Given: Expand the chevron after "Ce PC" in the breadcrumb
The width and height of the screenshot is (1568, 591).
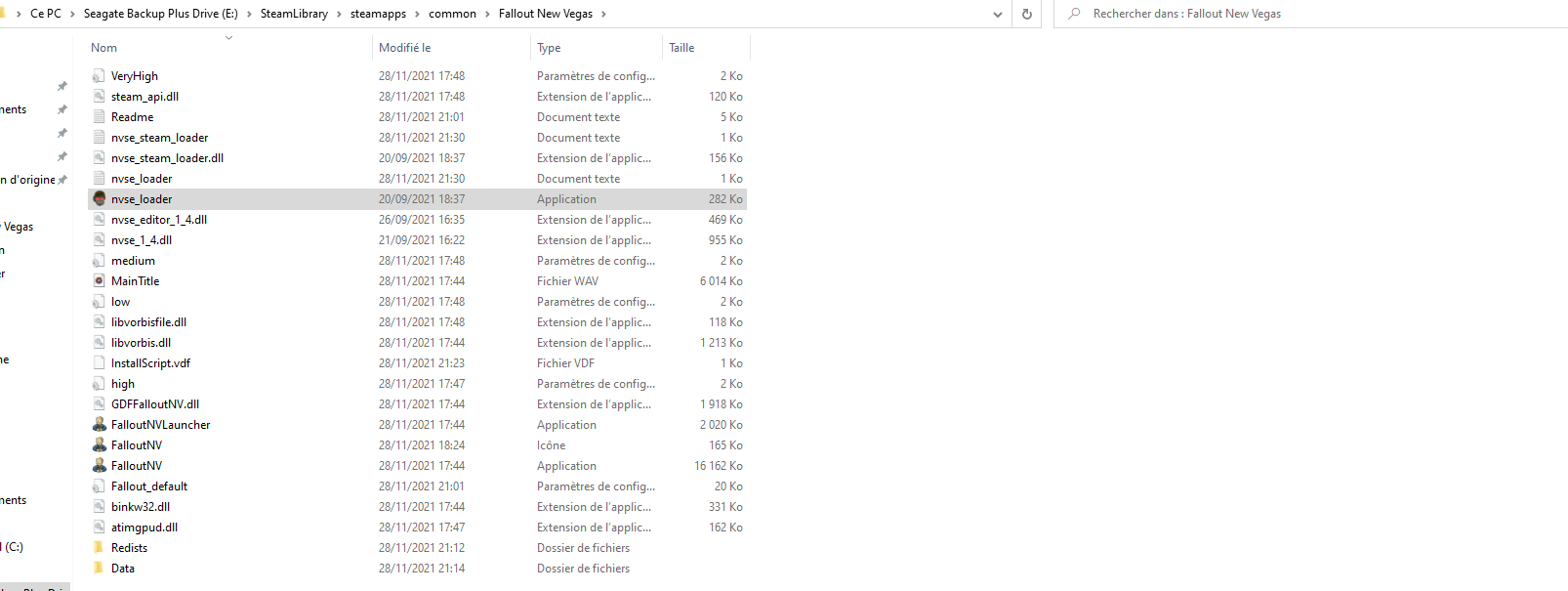Looking at the screenshot, I should (x=72, y=14).
